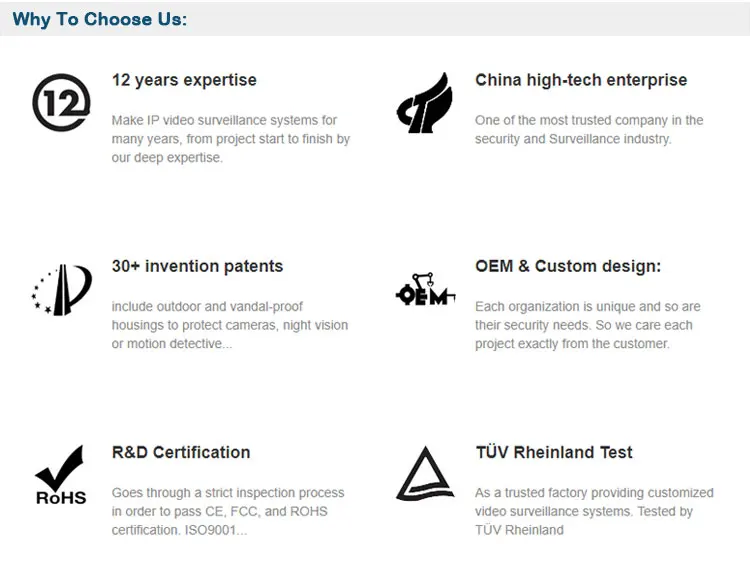Image resolution: width=750 pixels, height=562 pixels.
Task: Click the China high-tech enterprise leaf logo
Action: [424, 104]
